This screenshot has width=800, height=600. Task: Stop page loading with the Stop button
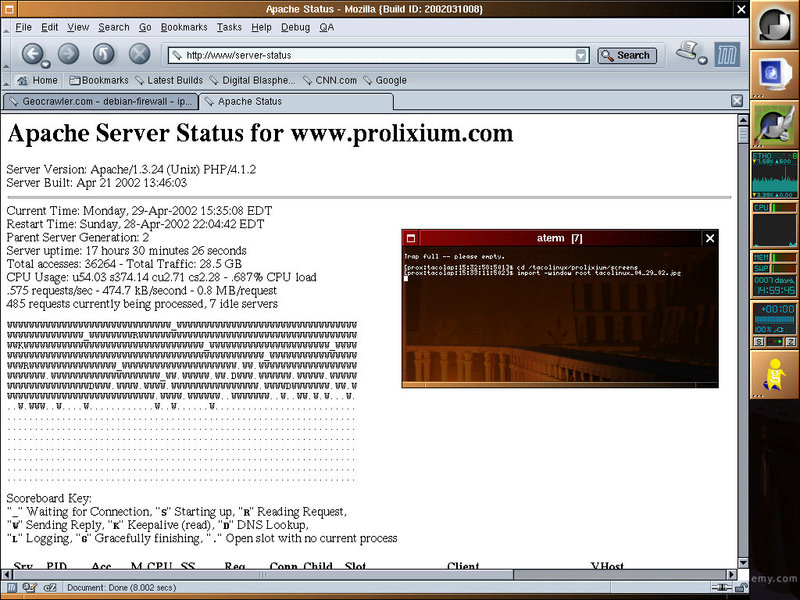(139, 54)
